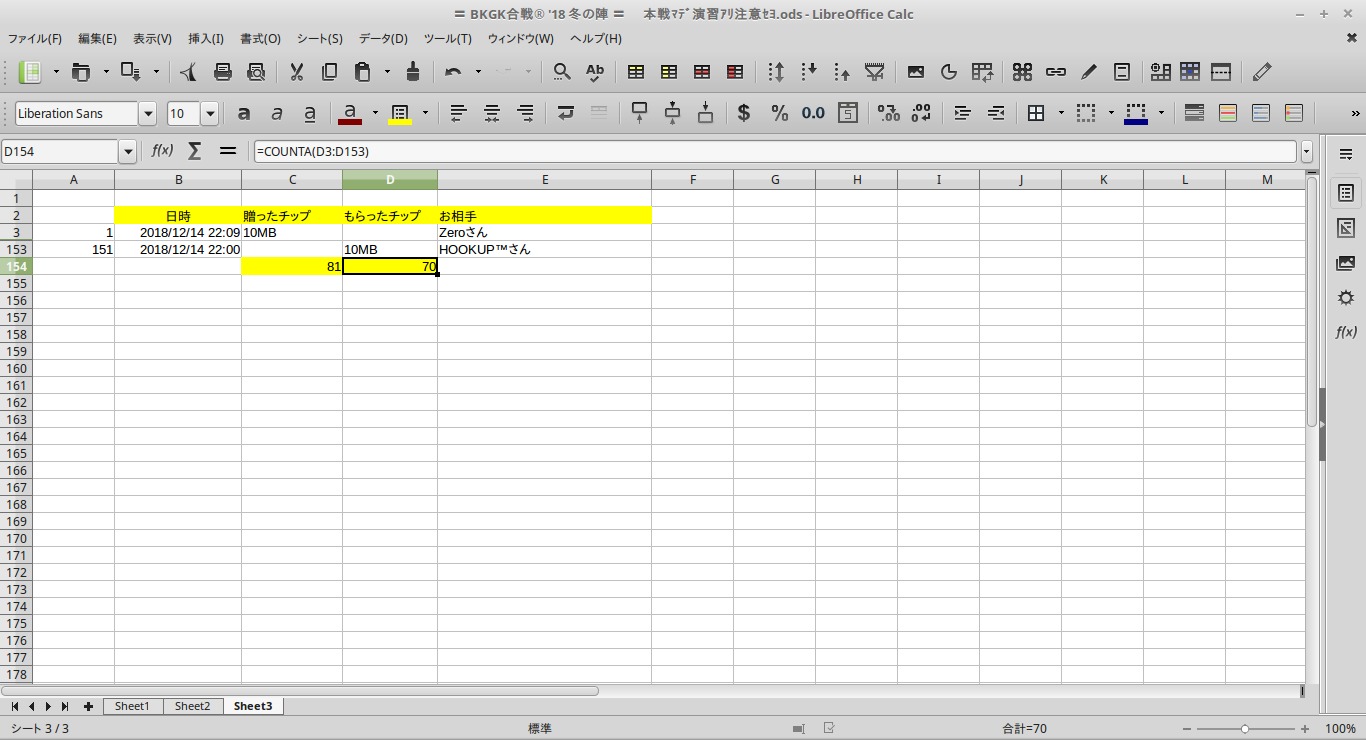1366x740 pixels.
Task: Sort ascending
Action: (x=809, y=72)
